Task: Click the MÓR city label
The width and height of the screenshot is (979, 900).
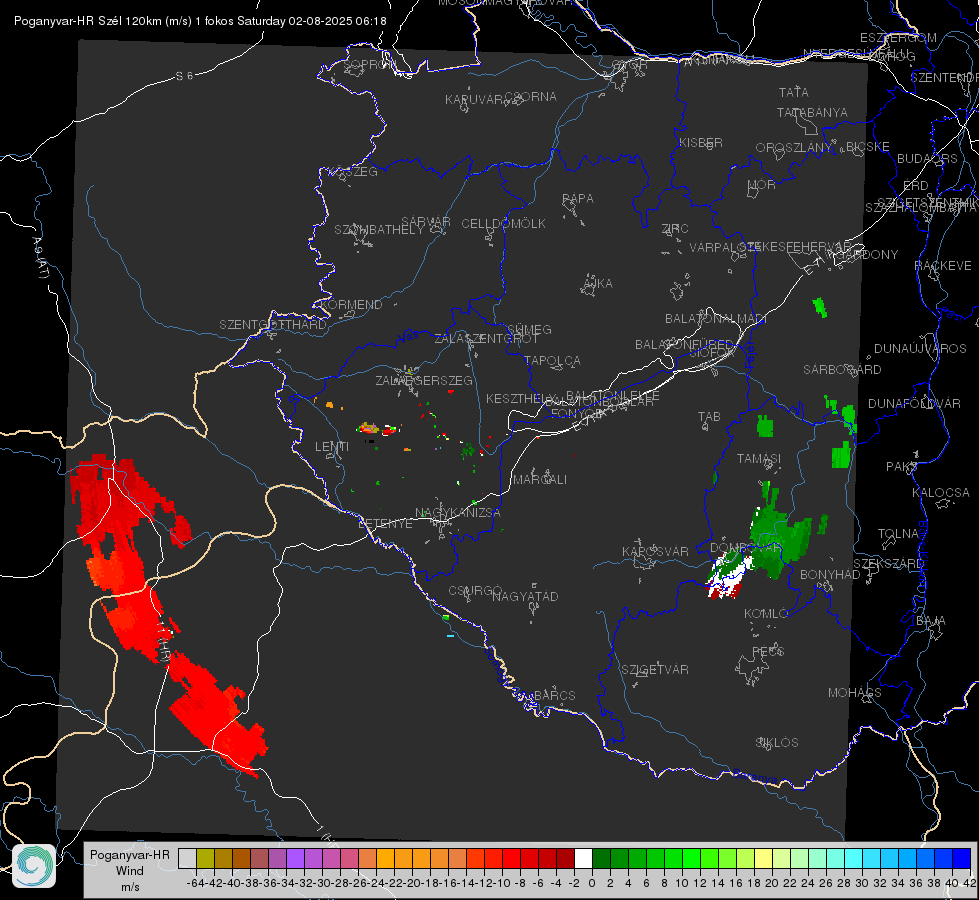Action: [x=762, y=184]
